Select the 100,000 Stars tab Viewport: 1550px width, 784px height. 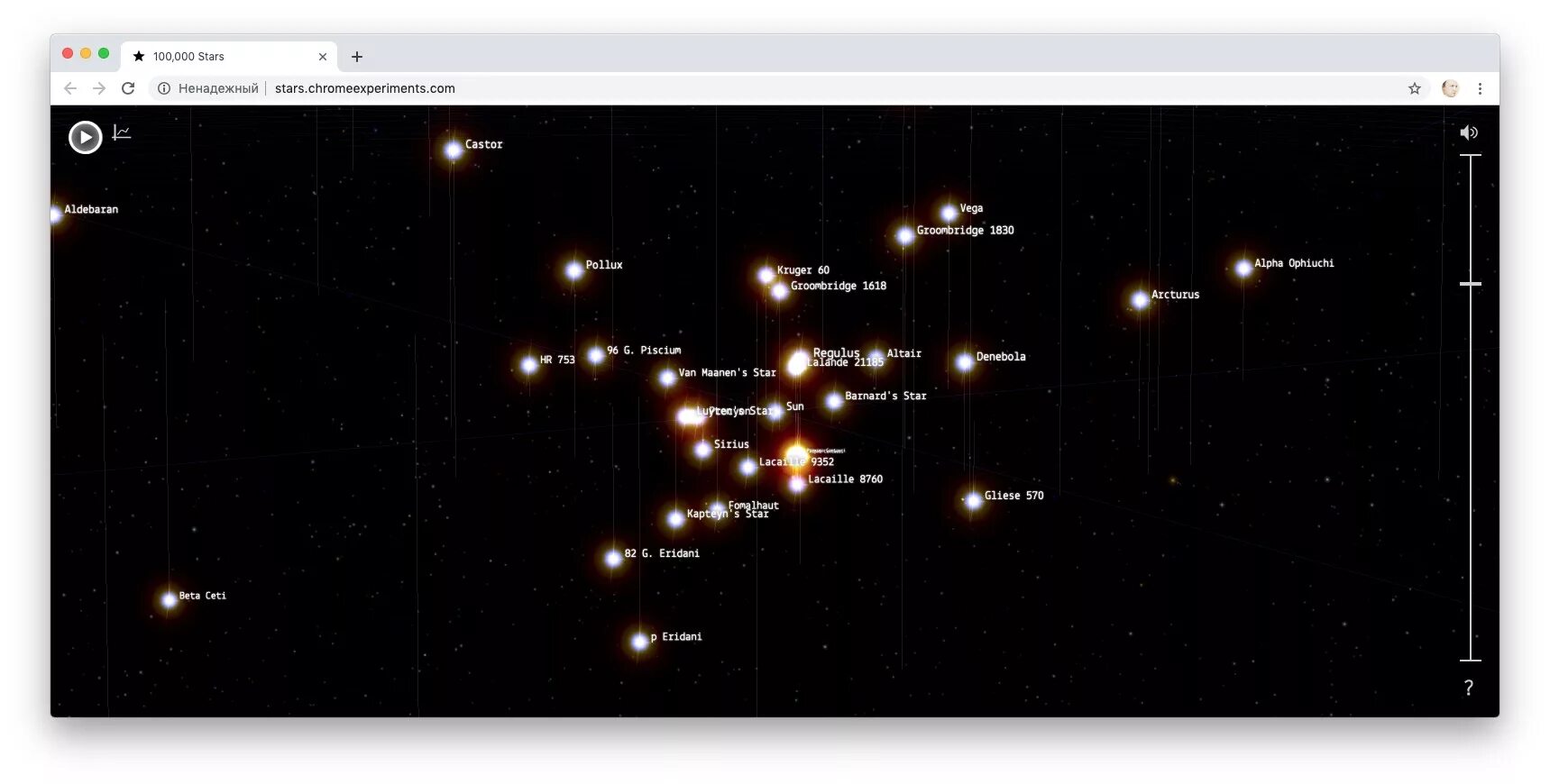pyautogui.click(x=229, y=56)
